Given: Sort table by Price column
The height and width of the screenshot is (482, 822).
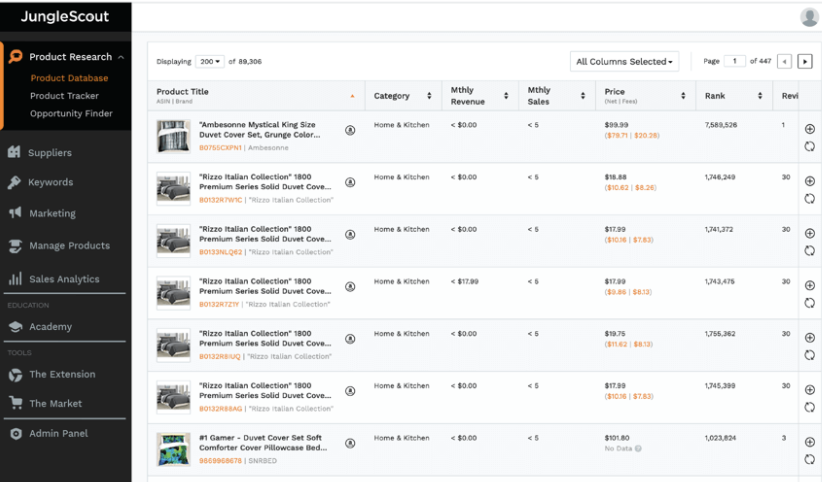Looking at the screenshot, I should (683, 95).
